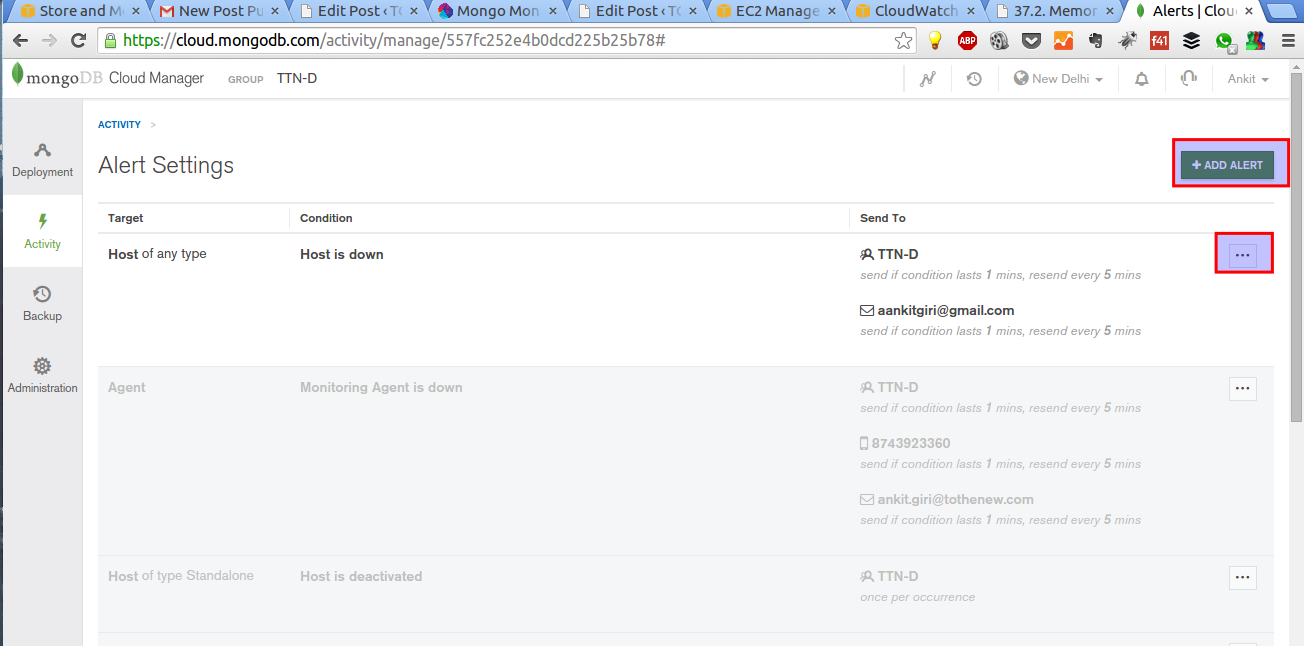Click the TTN-D group name in header
The width and height of the screenshot is (1304, 646).
297,78
